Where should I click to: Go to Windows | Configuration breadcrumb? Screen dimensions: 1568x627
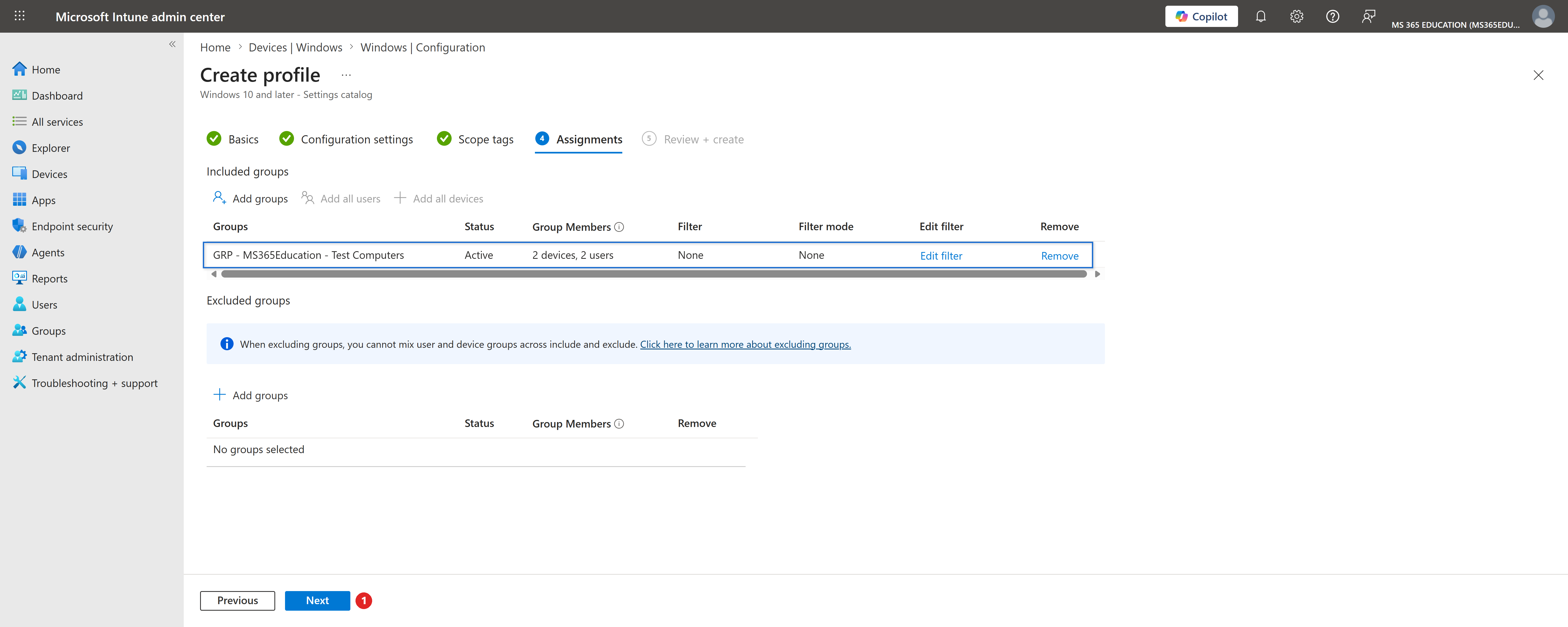tap(422, 47)
